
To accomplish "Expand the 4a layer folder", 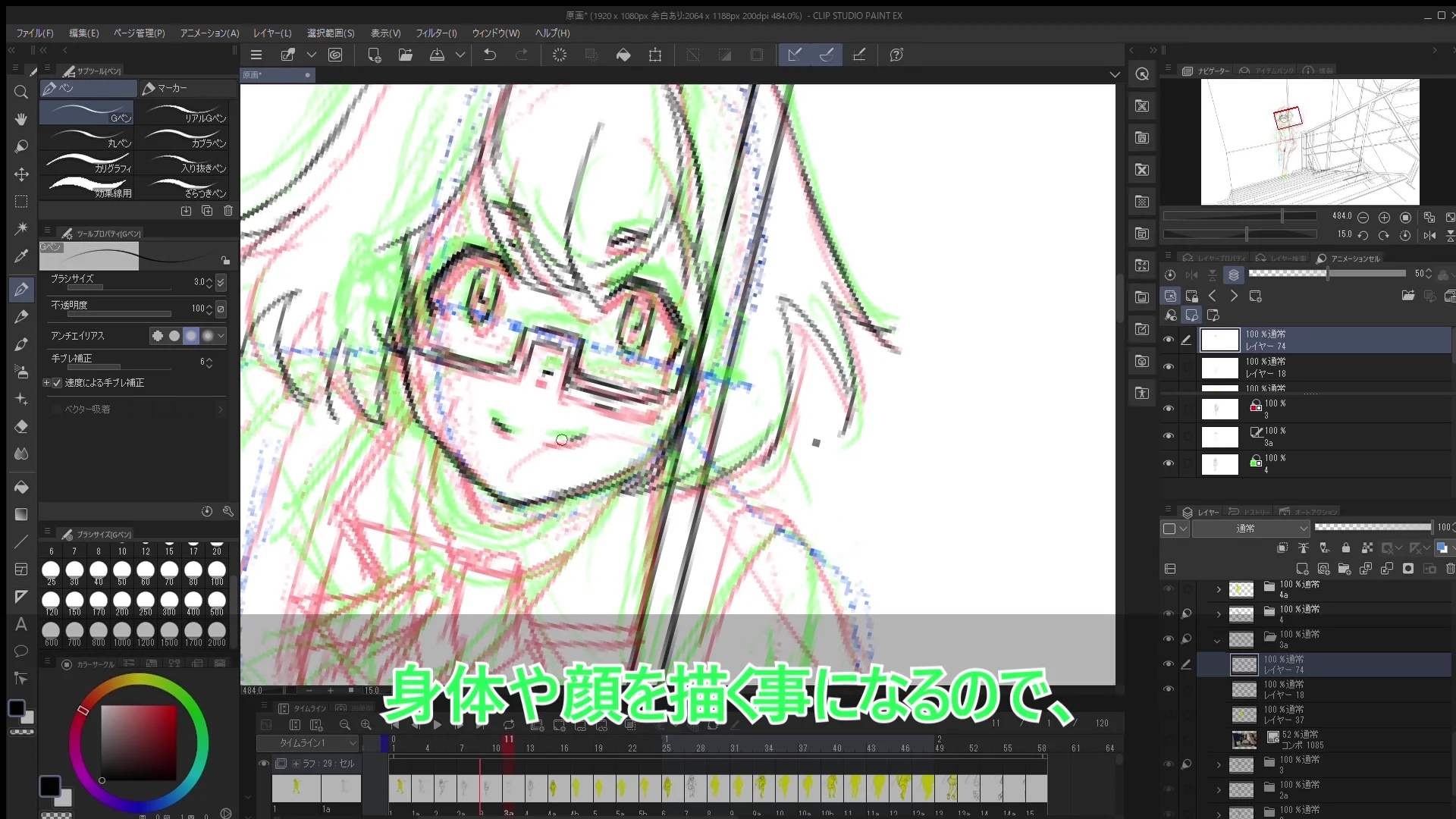I will pyautogui.click(x=1217, y=589).
